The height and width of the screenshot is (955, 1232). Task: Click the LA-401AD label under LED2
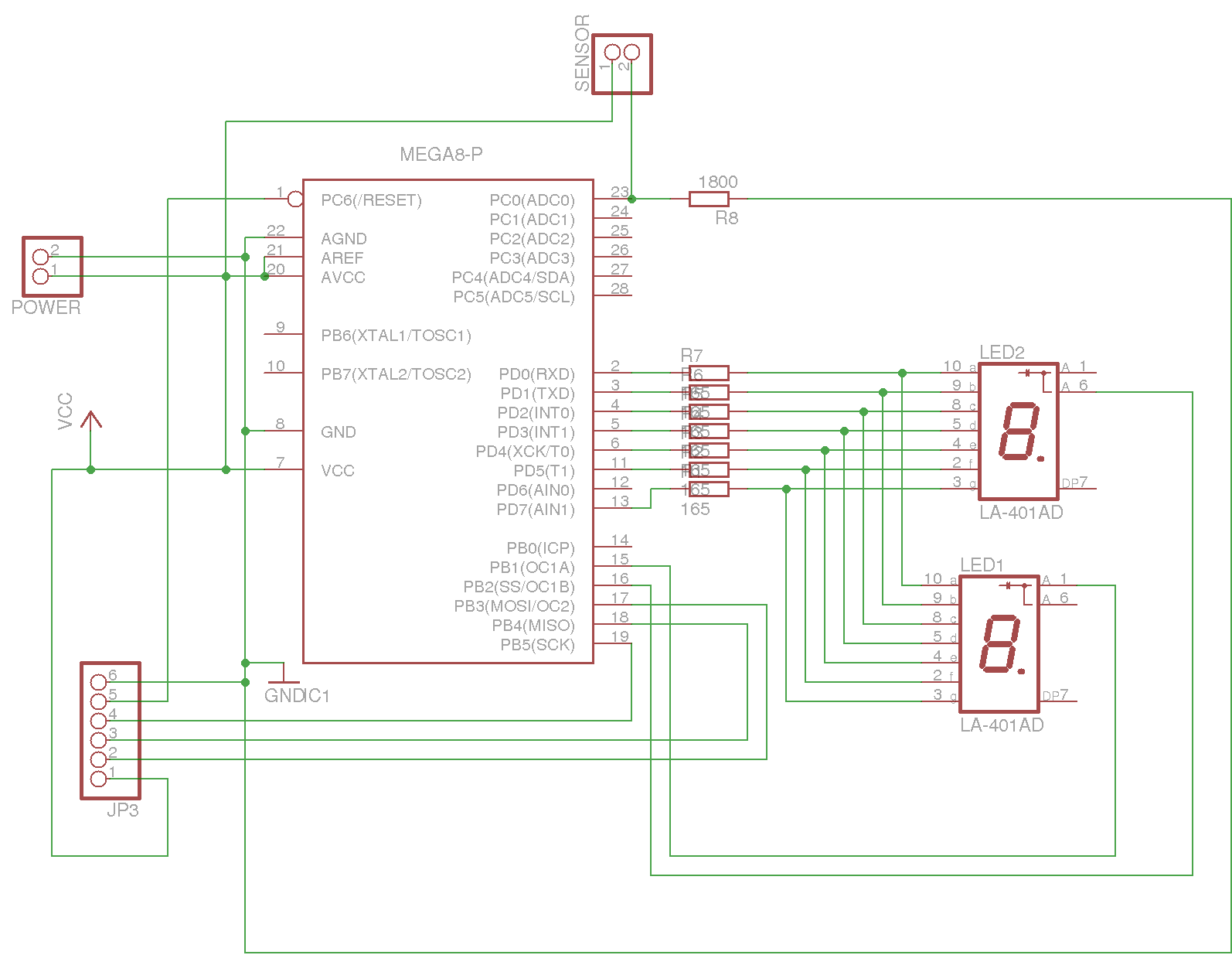[x=1021, y=513]
